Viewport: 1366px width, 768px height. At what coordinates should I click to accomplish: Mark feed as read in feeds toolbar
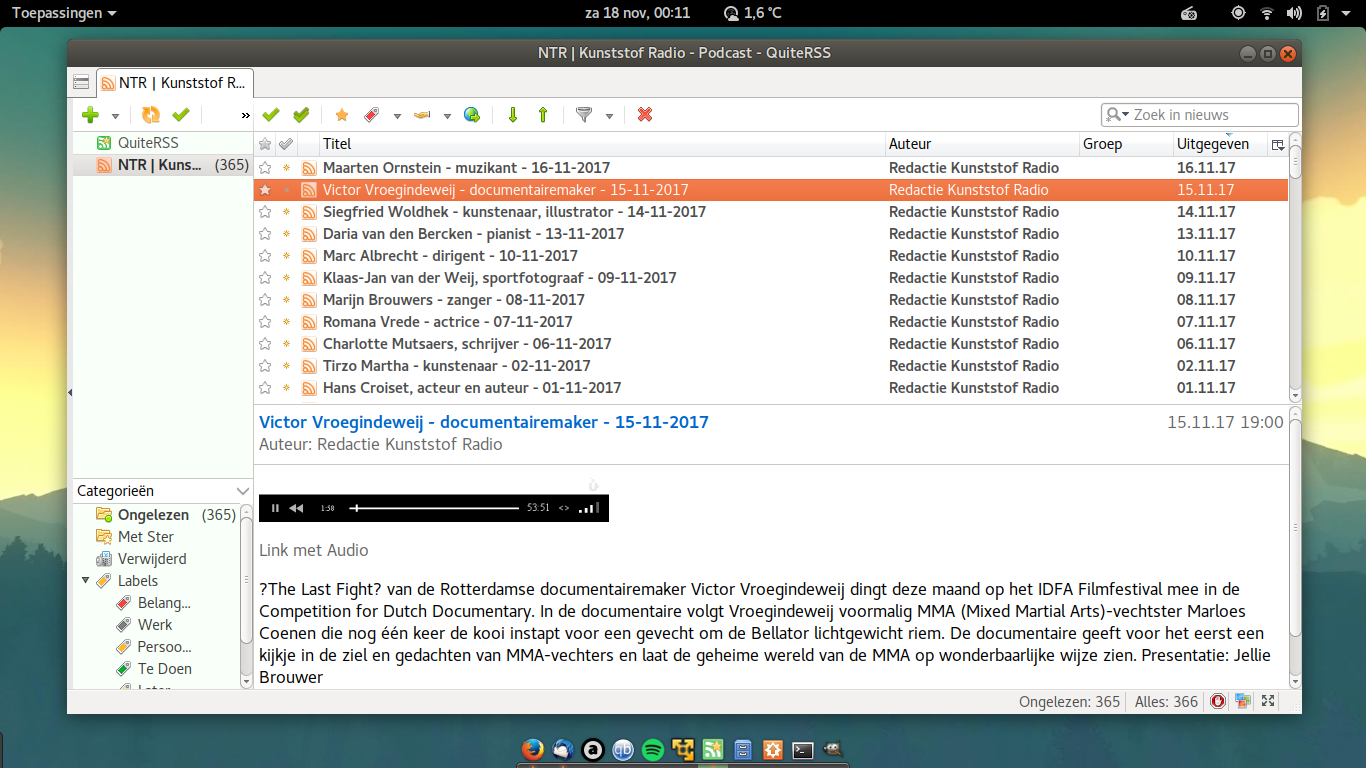(x=181, y=115)
